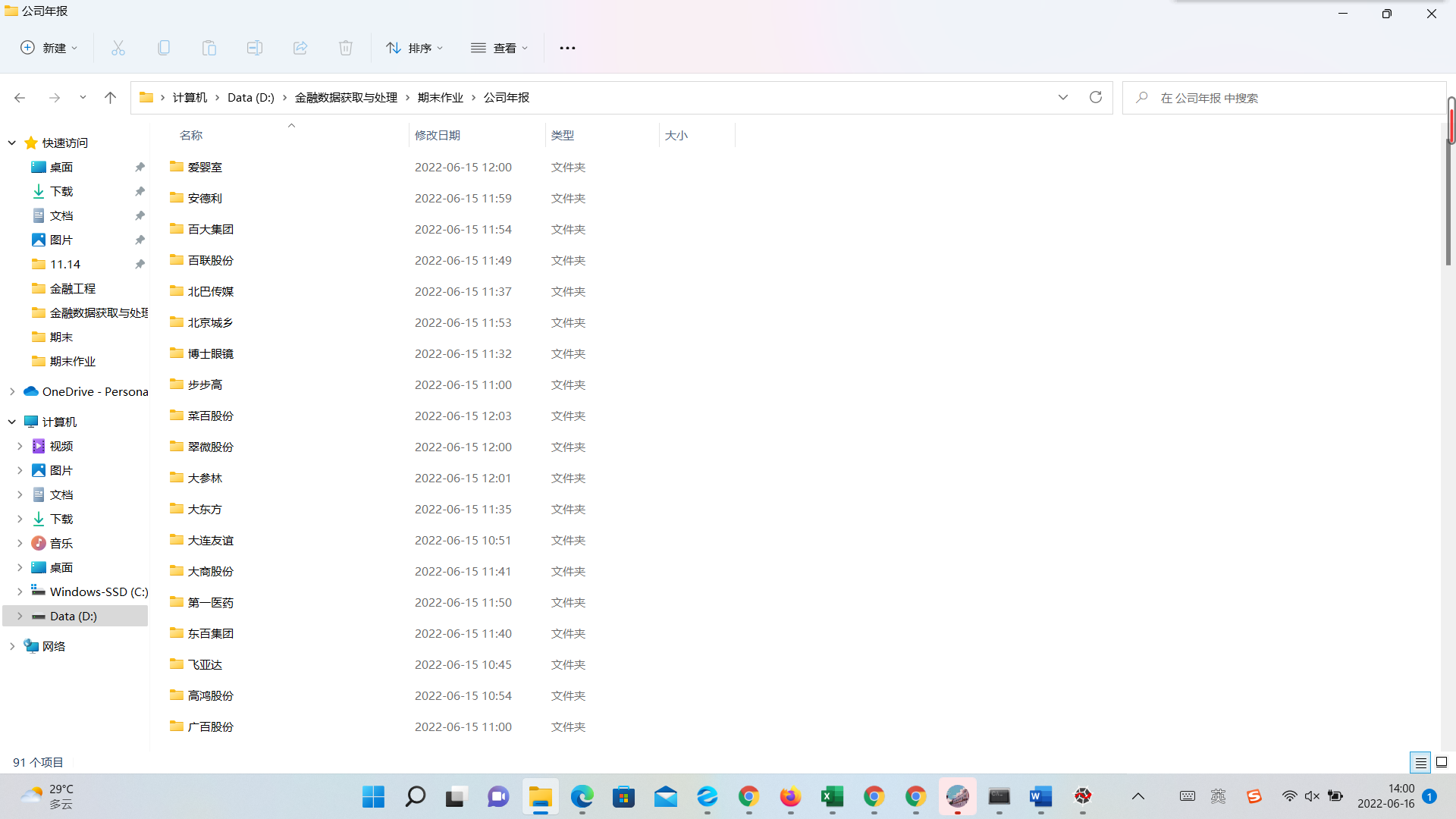This screenshot has height=819, width=1456.
Task: Switch to details view icon in status bar
Action: coord(1420,762)
